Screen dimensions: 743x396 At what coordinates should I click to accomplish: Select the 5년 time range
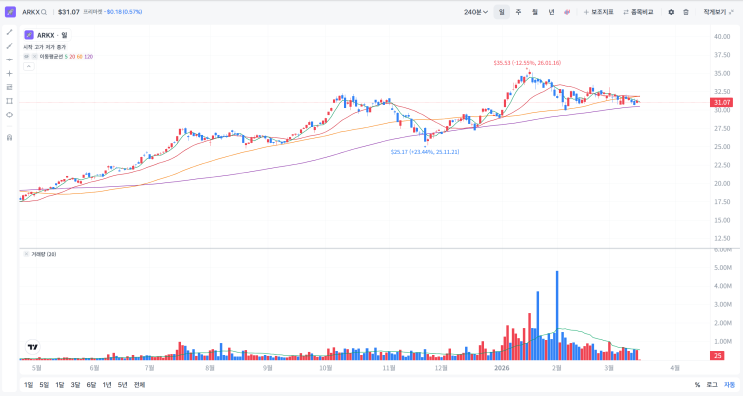[122, 385]
